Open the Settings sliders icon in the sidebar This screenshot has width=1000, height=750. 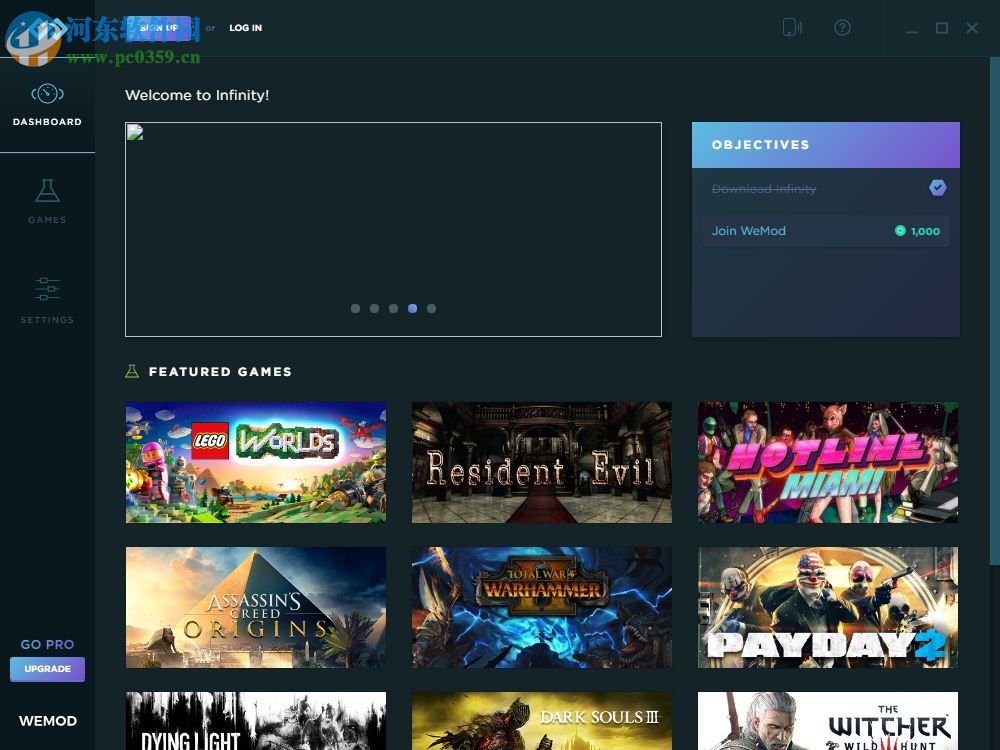click(x=47, y=289)
